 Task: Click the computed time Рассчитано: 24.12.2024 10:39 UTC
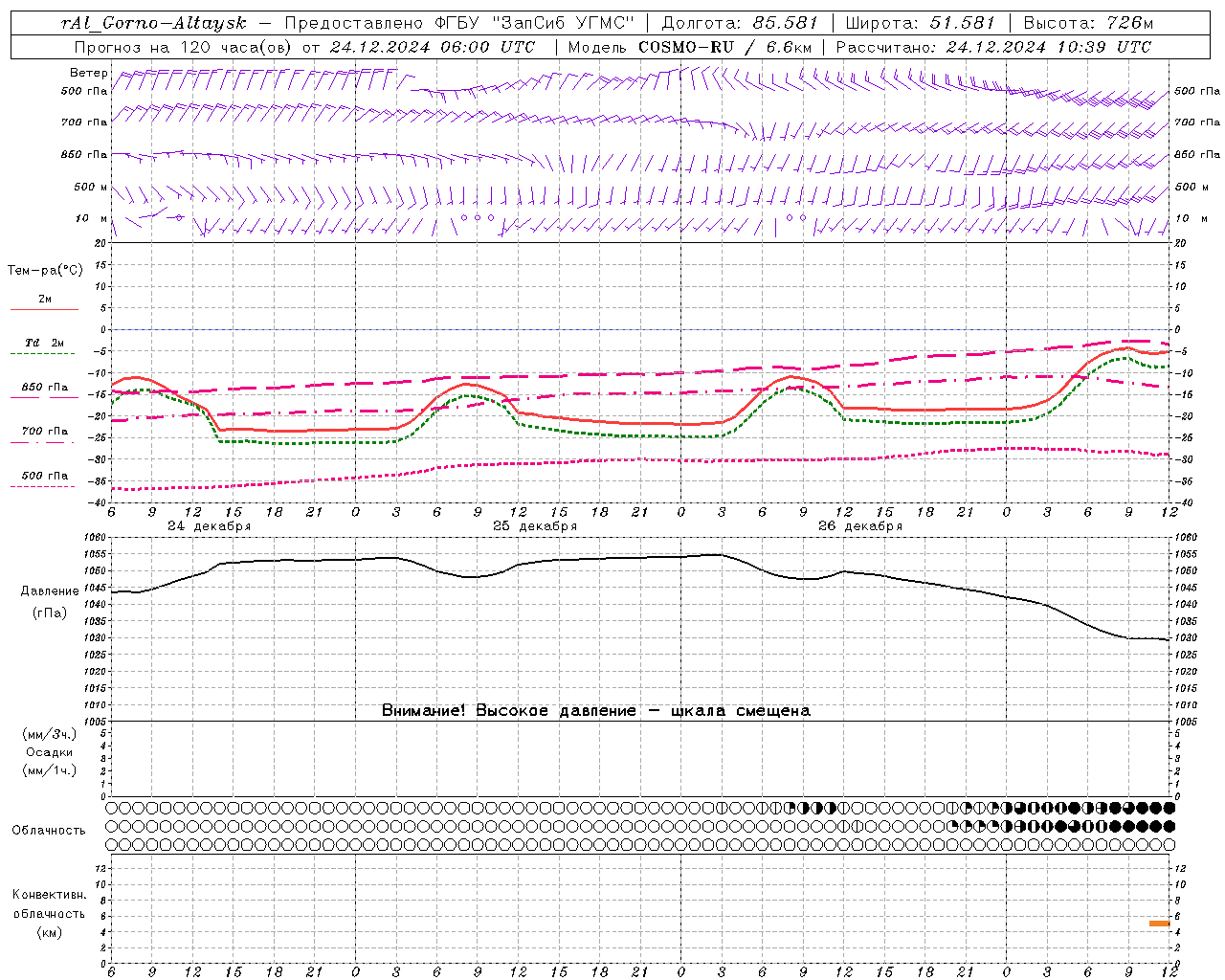point(993,46)
